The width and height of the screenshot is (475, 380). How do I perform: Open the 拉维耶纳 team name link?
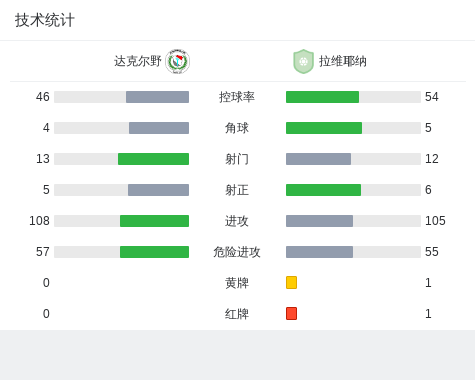click(343, 61)
